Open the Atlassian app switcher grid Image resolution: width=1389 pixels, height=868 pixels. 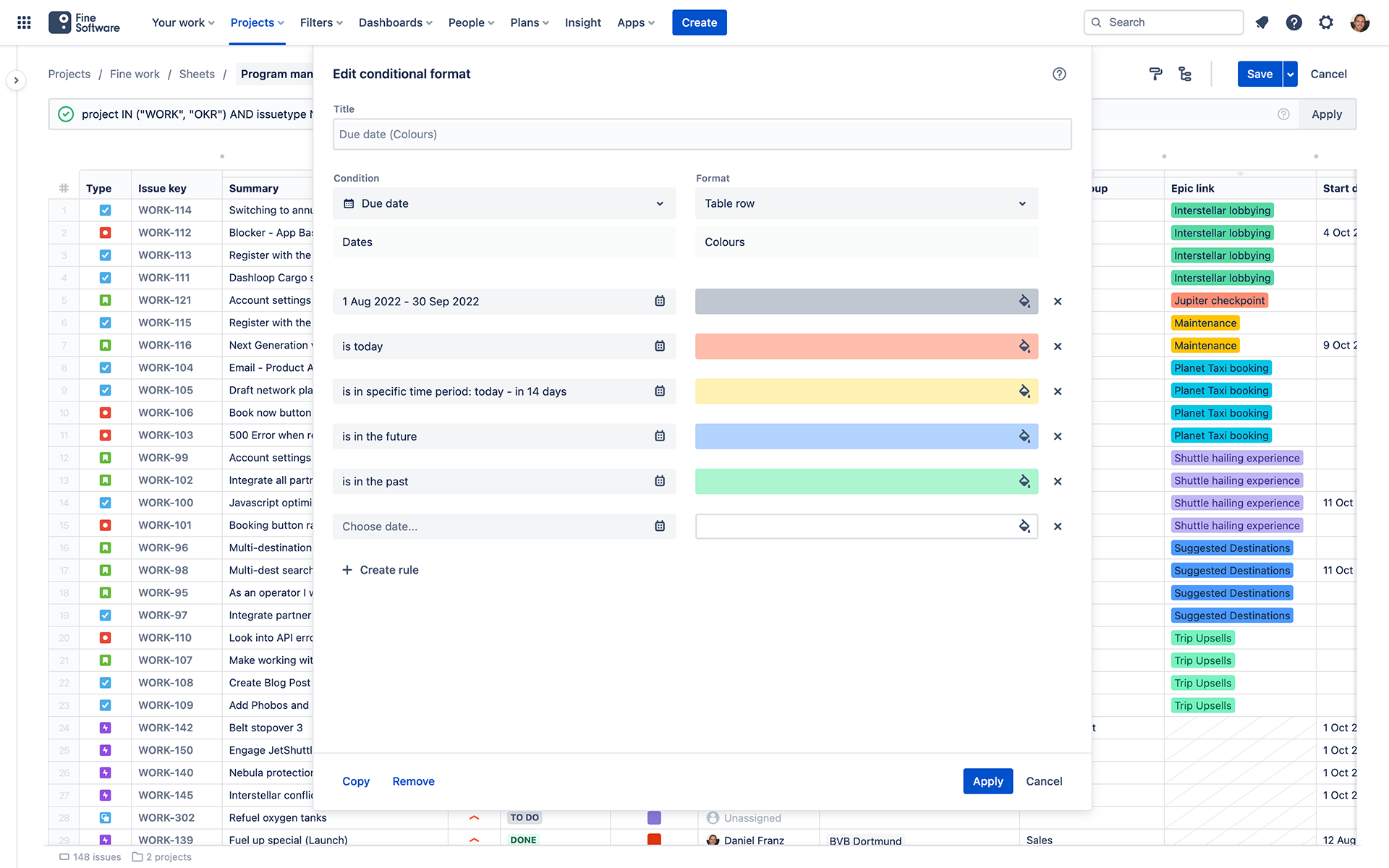coord(24,22)
